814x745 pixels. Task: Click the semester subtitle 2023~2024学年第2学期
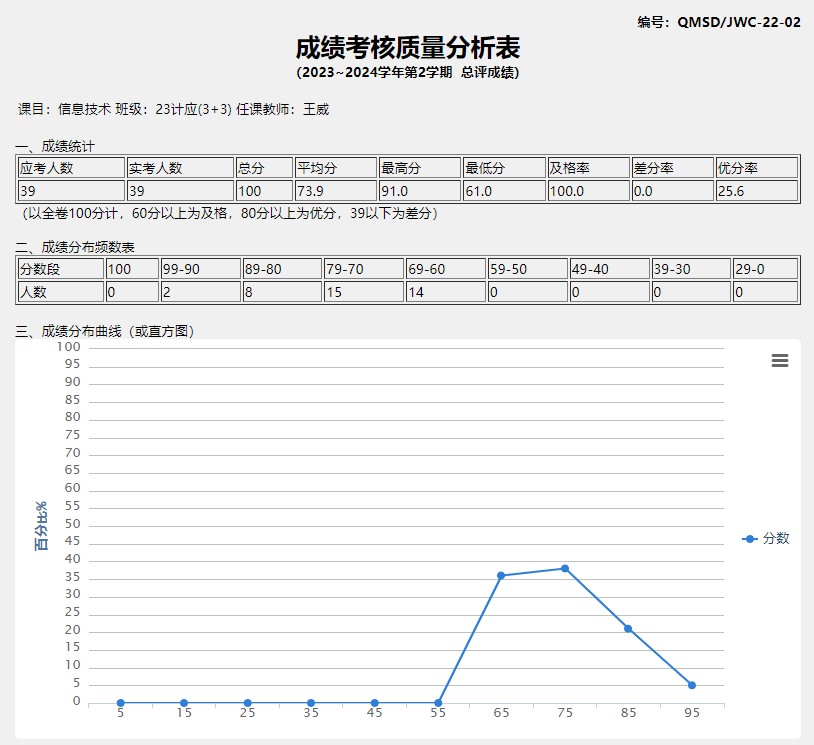click(x=377, y=72)
